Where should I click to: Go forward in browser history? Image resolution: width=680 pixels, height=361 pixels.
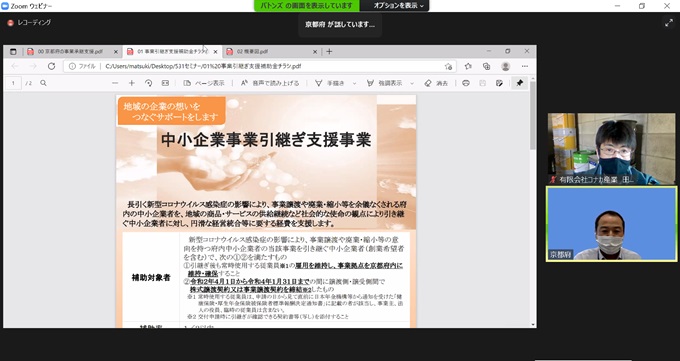[x=33, y=66]
